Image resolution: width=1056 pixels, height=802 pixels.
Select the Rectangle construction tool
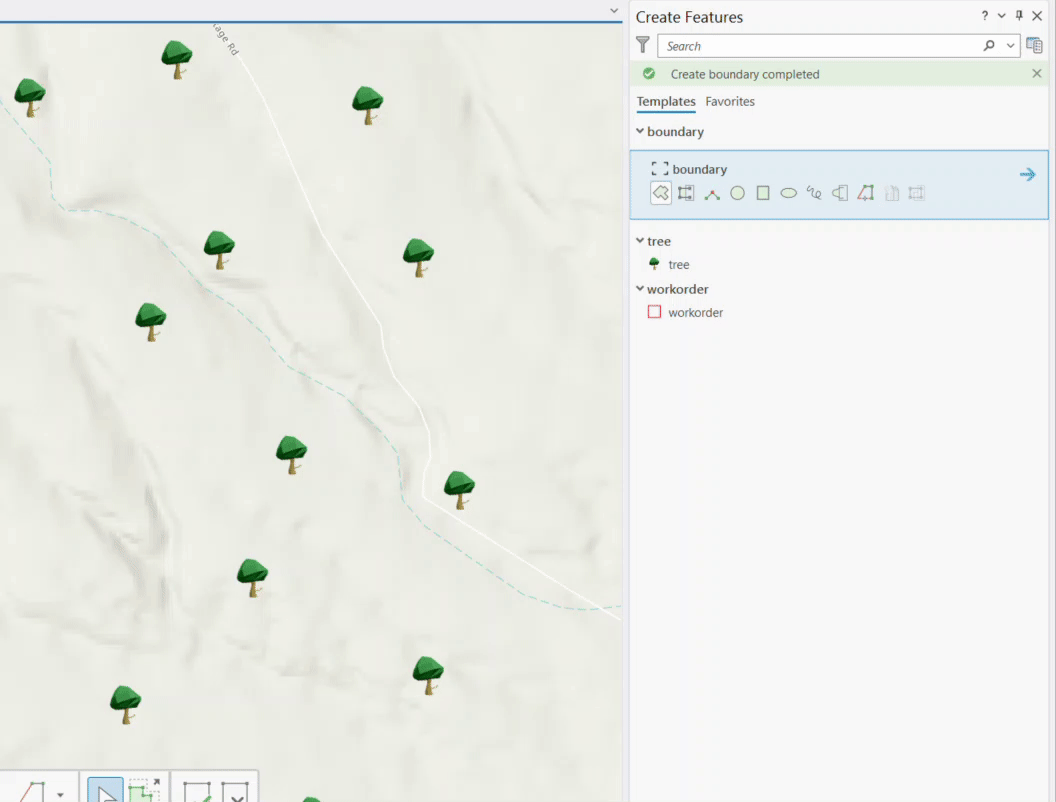point(763,193)
